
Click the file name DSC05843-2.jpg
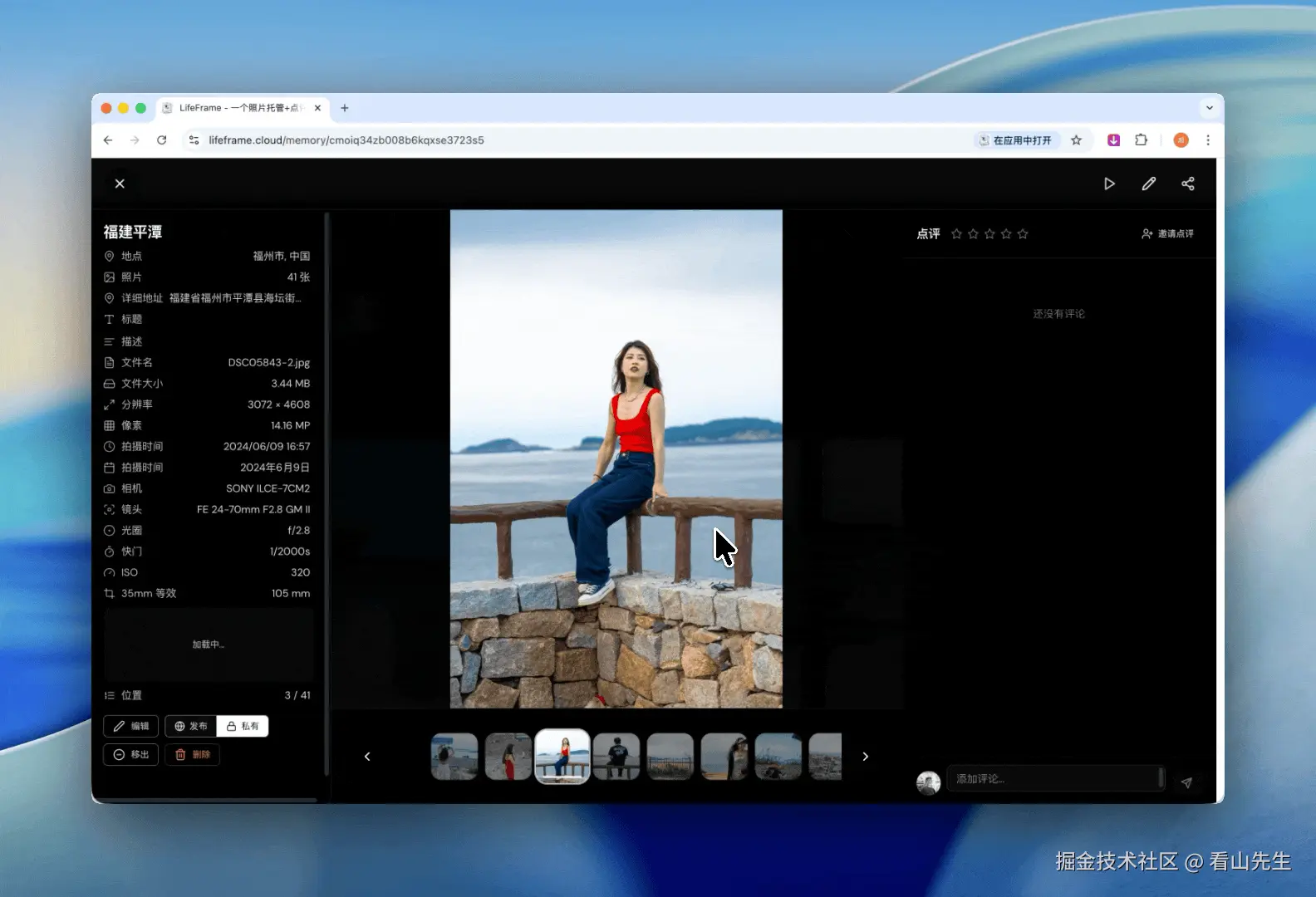coord(269,363)
